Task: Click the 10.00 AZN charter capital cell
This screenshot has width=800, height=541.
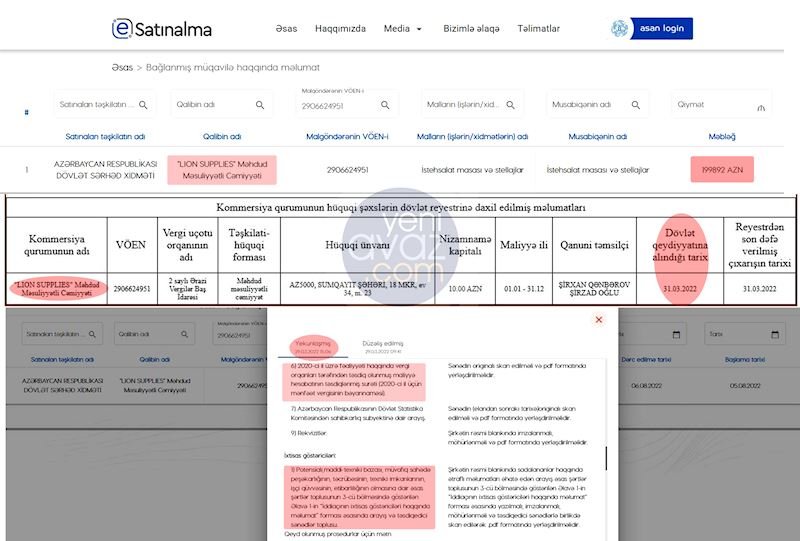Action: point(465,289)
